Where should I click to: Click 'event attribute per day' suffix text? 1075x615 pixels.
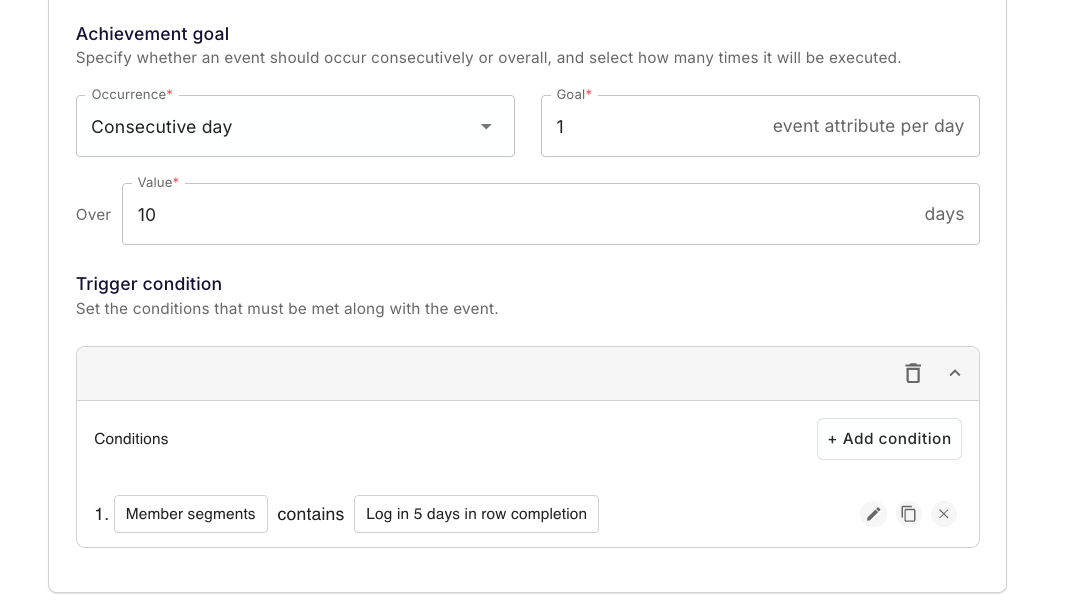click(x=868, y=127)
